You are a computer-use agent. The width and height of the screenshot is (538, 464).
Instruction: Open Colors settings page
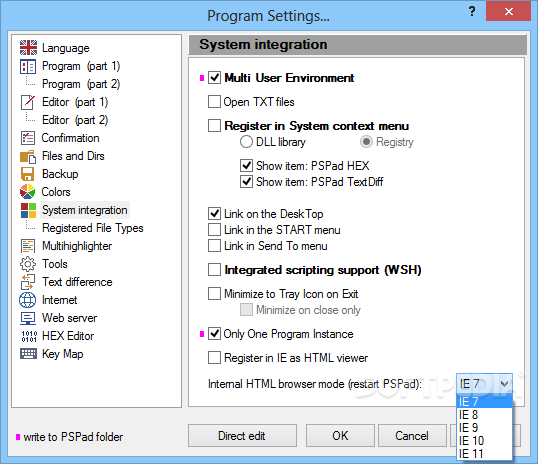[56, 192]
